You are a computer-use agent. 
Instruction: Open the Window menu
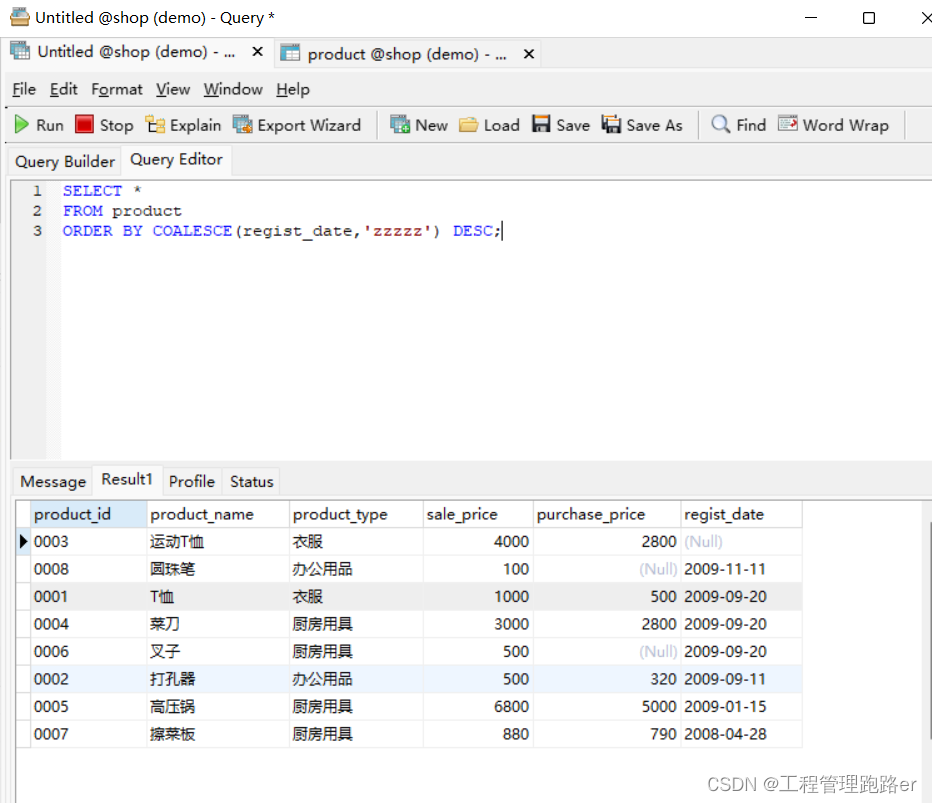click(x=233, y=89)
